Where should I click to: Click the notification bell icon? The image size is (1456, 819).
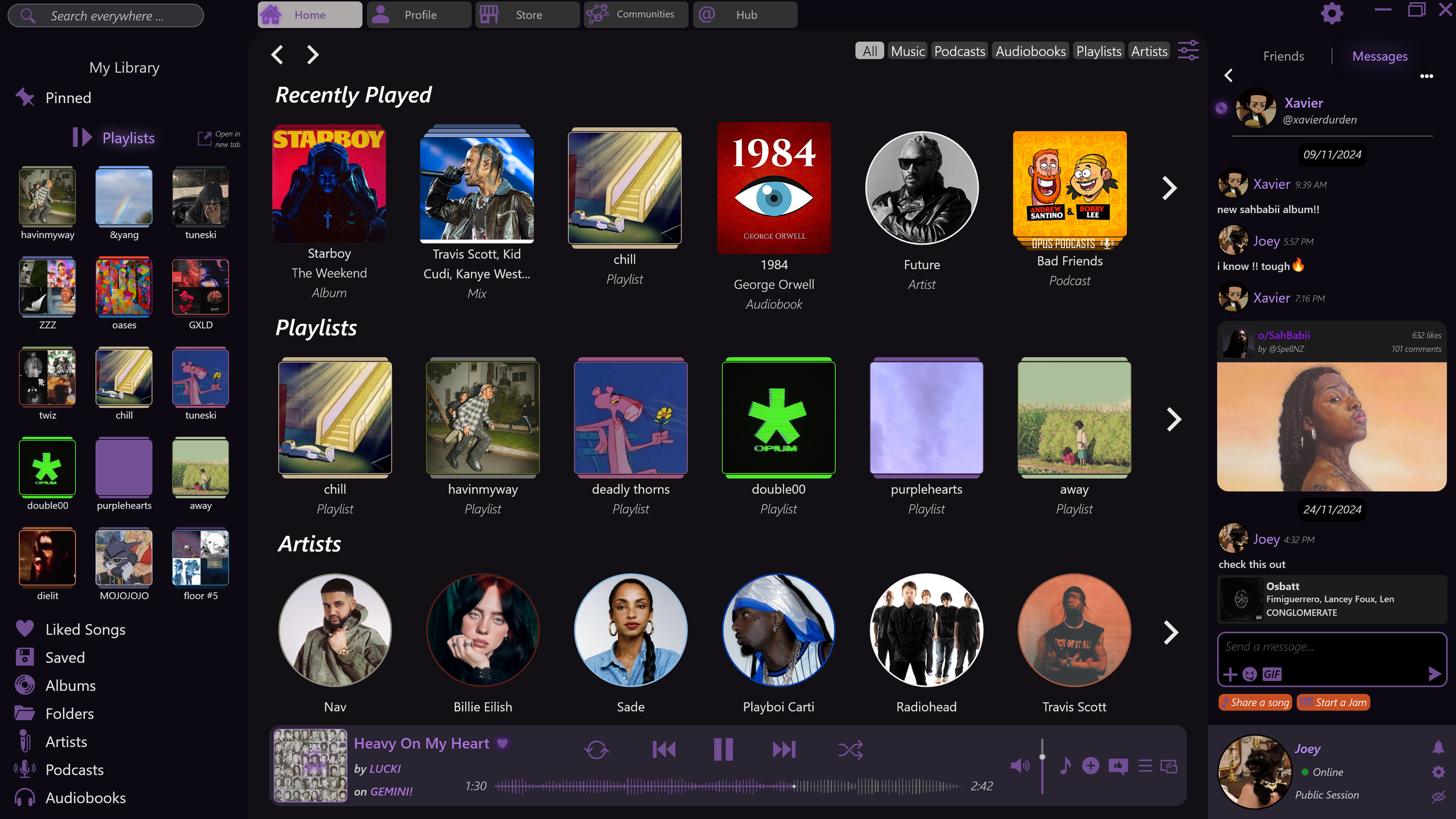point(1438,747)
